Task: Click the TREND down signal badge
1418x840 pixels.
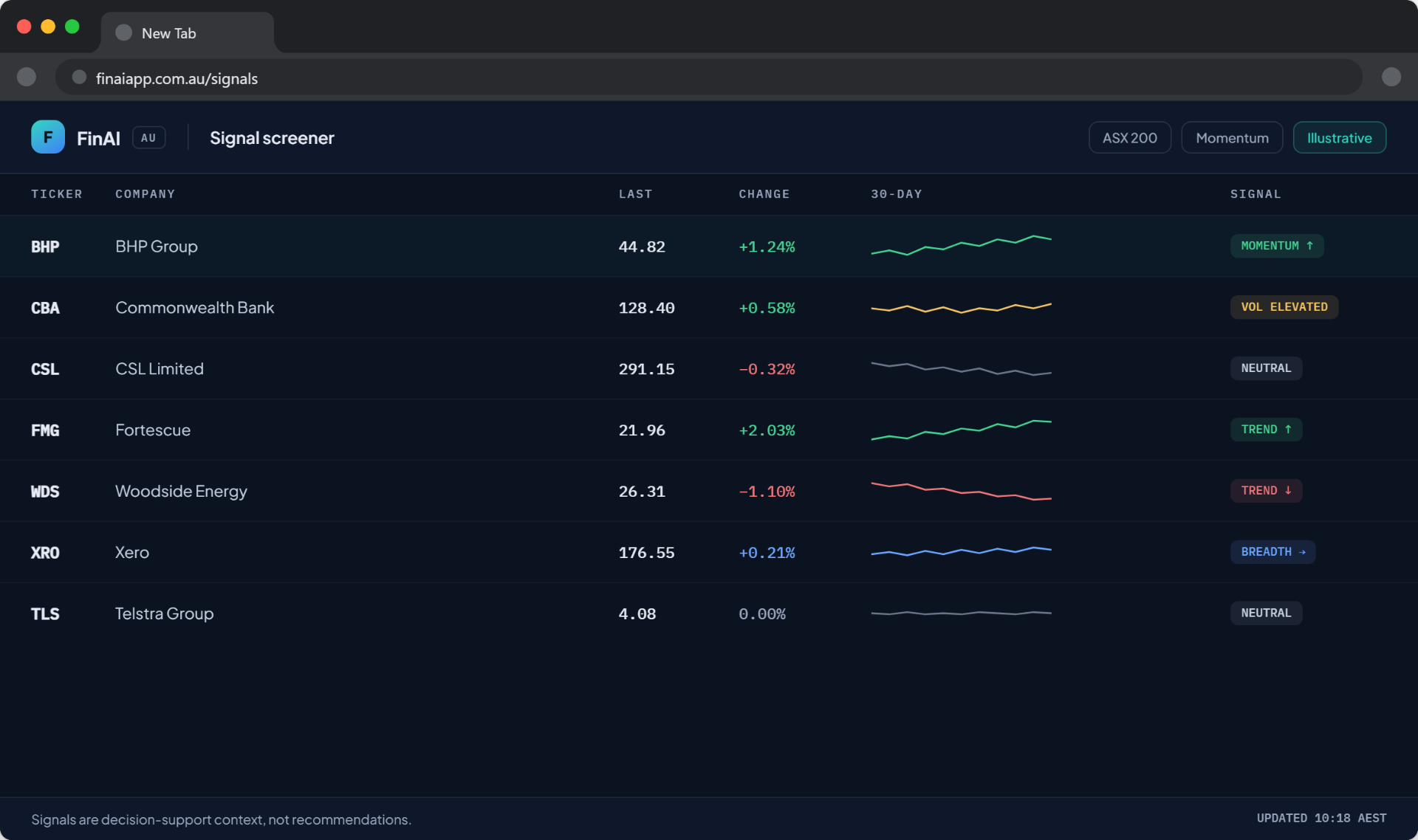Action: coord(1266,491)
